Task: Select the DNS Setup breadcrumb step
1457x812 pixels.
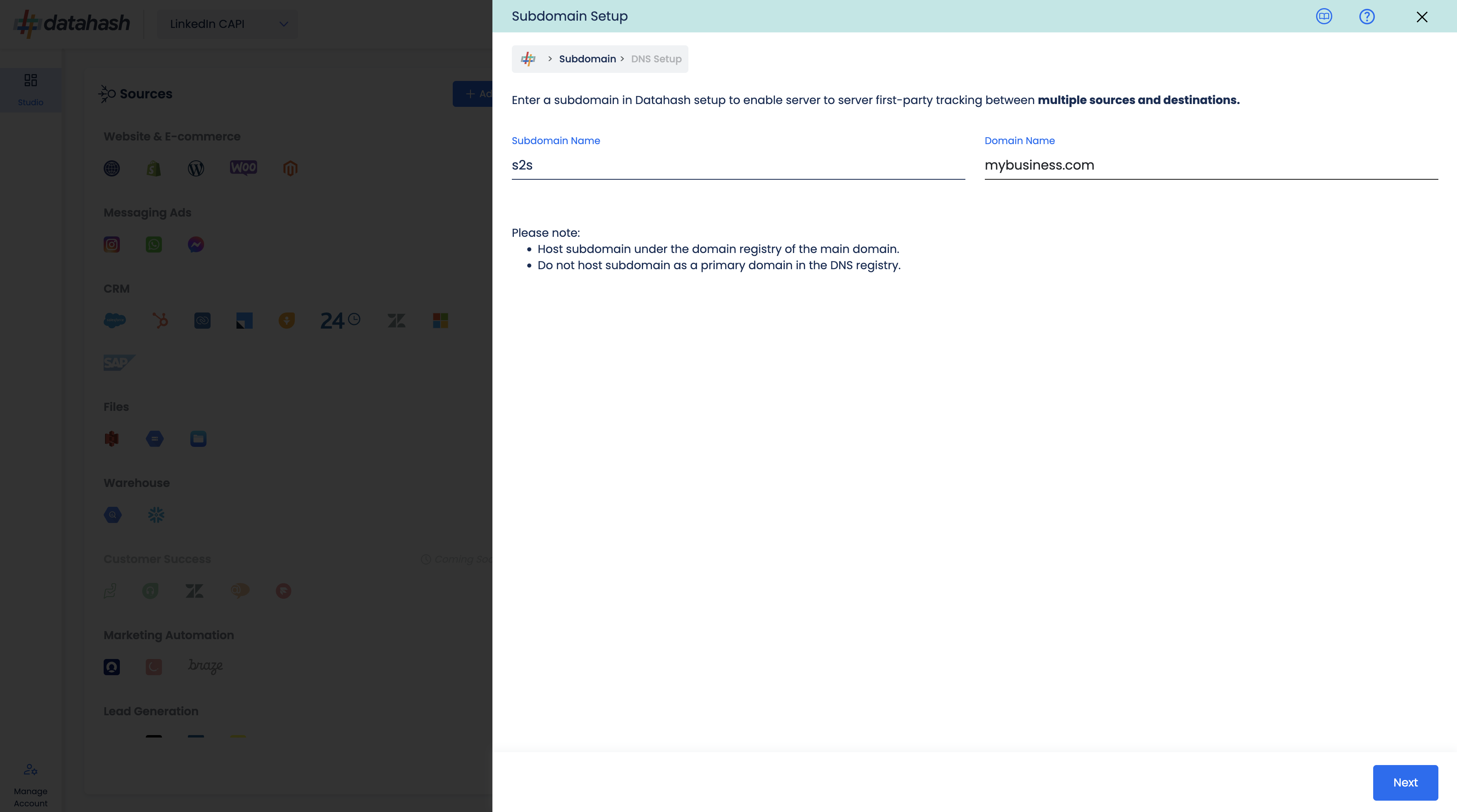Action: coord(656,59)
